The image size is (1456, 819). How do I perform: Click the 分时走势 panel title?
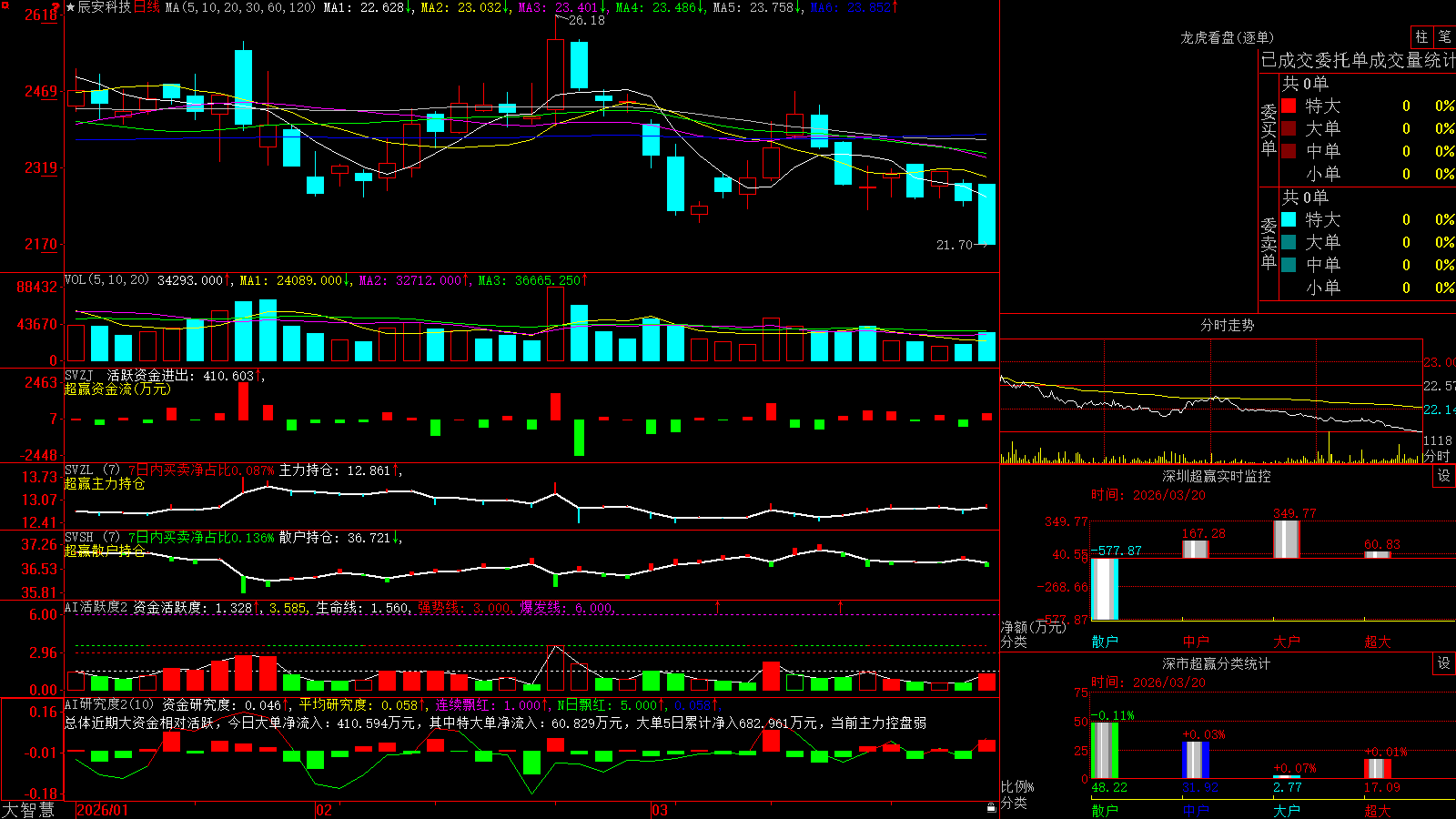pyautogui.click(x=1227, y=325)
